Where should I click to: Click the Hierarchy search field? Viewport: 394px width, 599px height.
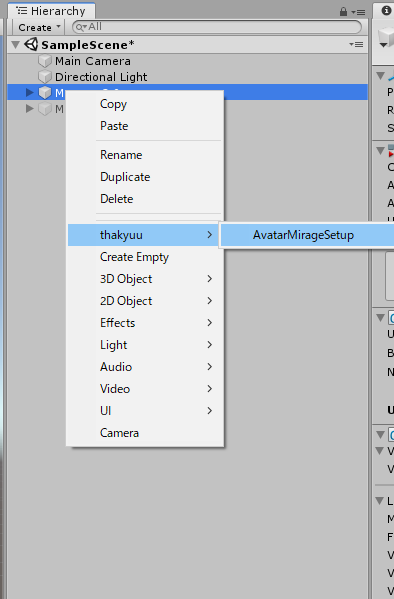[217, 27]
